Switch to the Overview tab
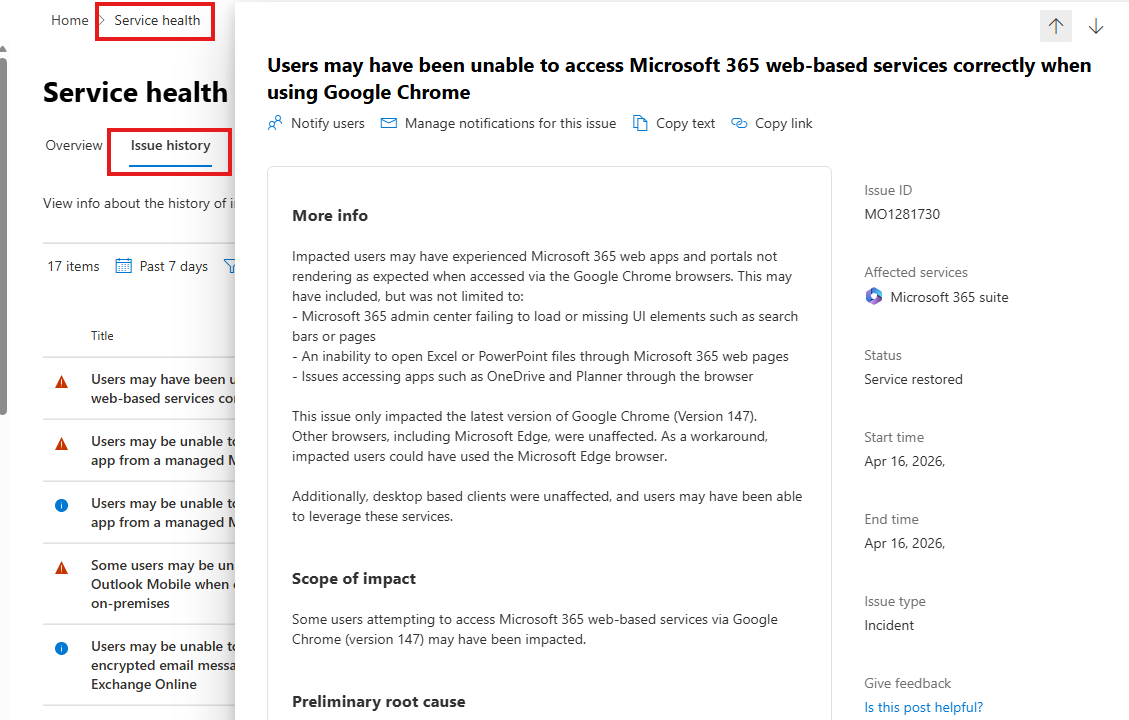This screenshot has width=1129, height=720. (x=73, y=145)
